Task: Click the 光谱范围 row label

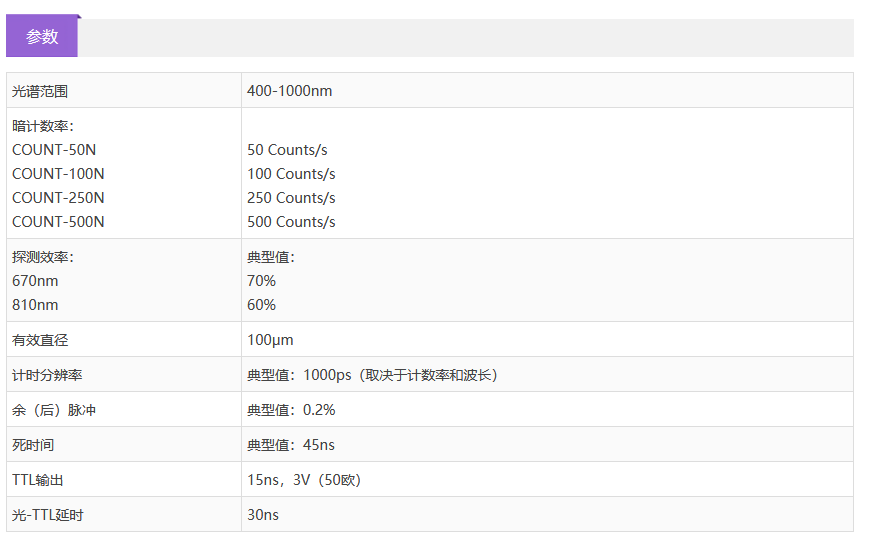Action: (x=40, y=91)
